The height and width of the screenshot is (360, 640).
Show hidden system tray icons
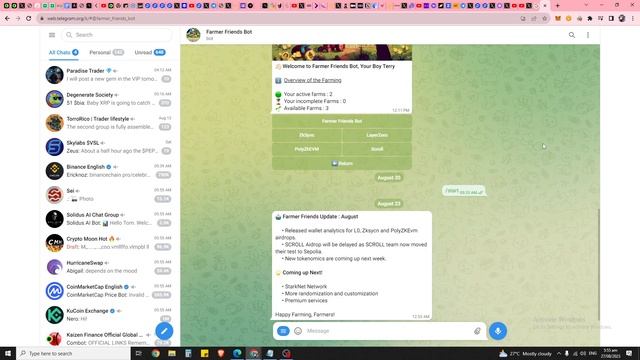pyautogui.click(x=558, y=353)
